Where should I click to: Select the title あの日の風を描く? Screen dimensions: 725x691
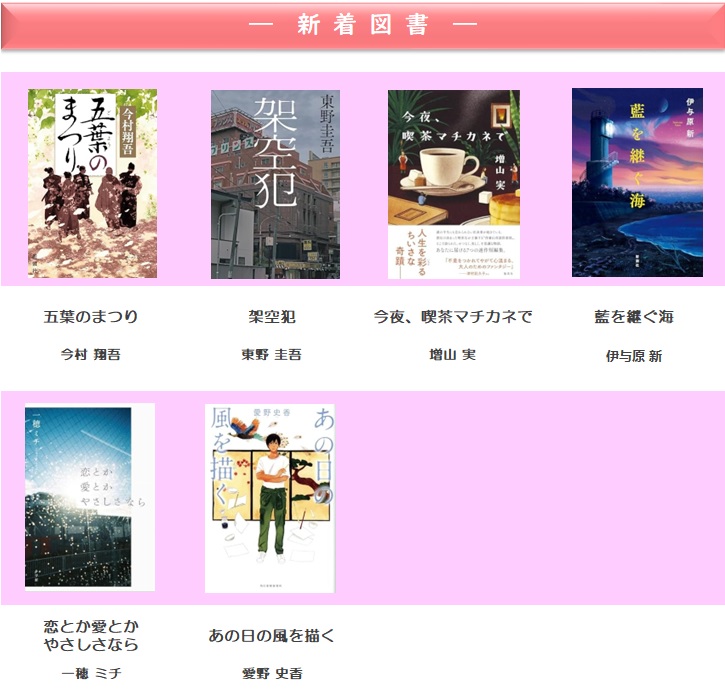271,635
